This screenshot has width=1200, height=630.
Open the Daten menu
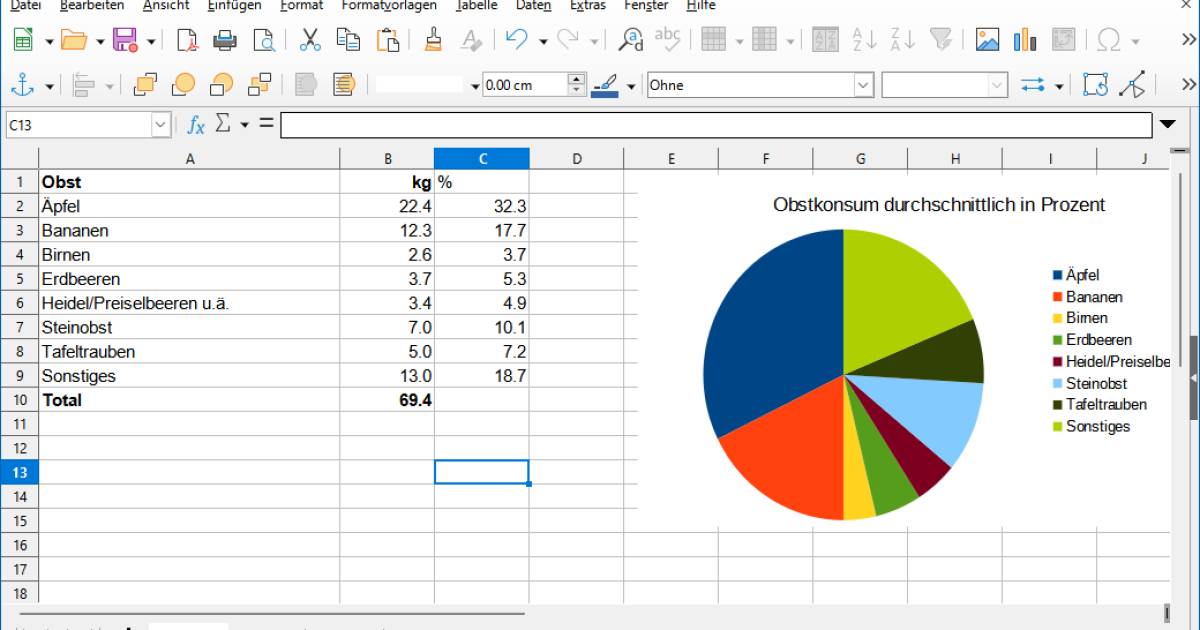pos(533,5)
